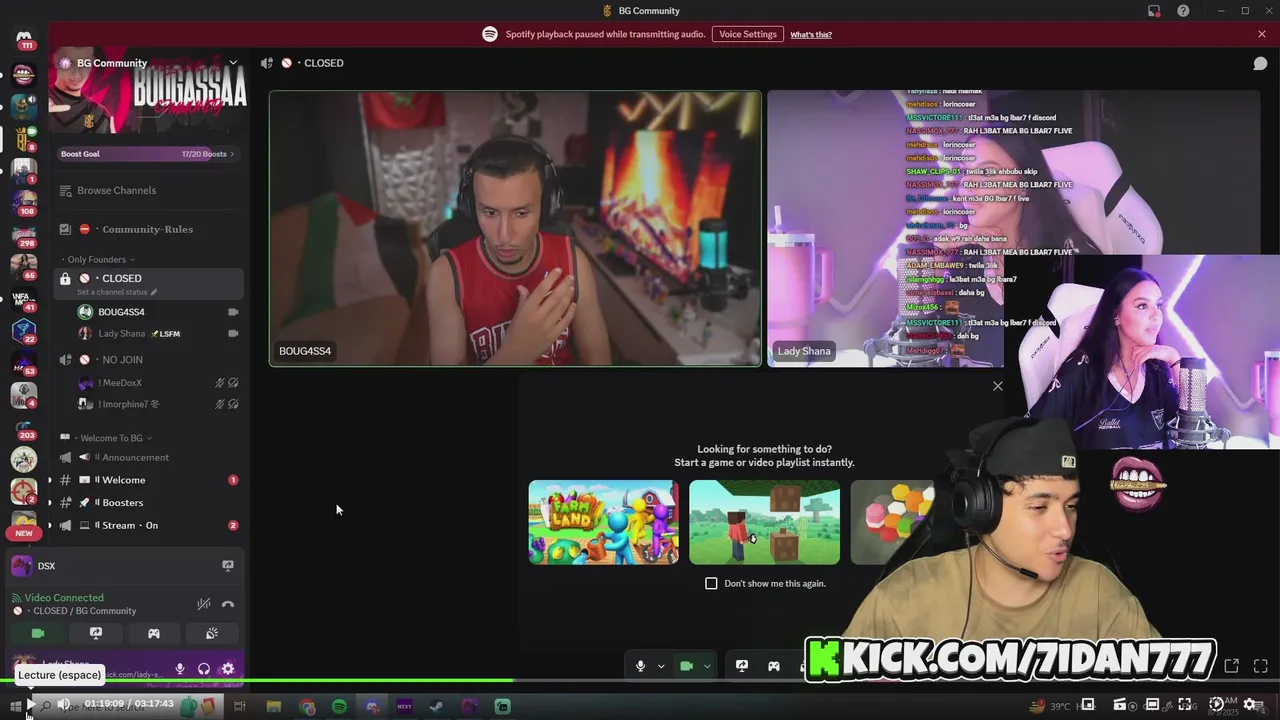Open User Settings gear in user panel

[x=228, y=669]
